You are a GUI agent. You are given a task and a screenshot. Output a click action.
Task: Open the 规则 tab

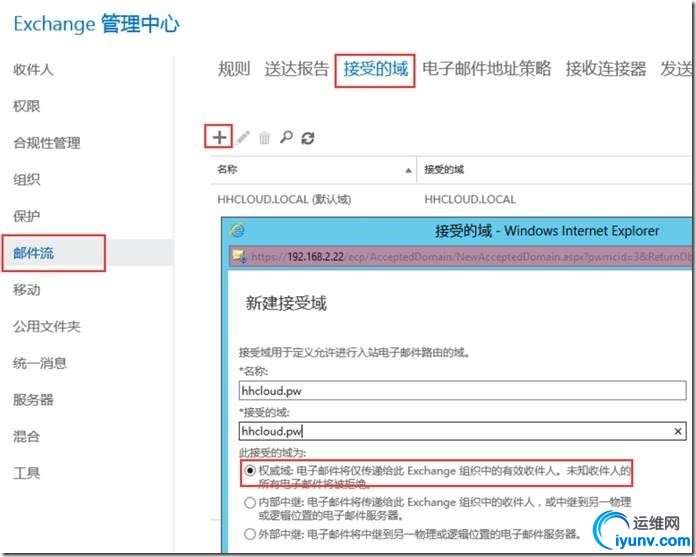234,69
